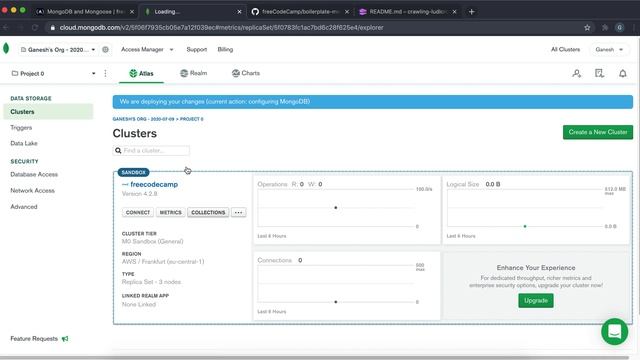This screenshot has width=640, height=360.
Task: Open the browser extensions puzzle icon
Action: 605,27
